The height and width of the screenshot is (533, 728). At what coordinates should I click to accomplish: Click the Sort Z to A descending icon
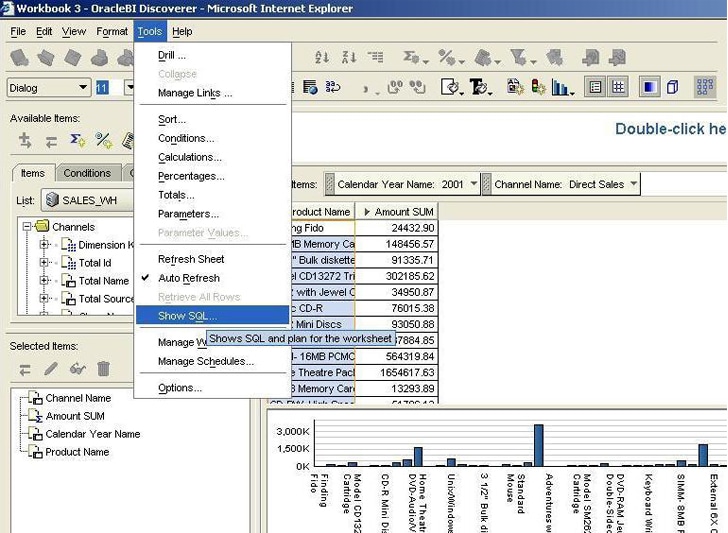(x=349, y=57)
